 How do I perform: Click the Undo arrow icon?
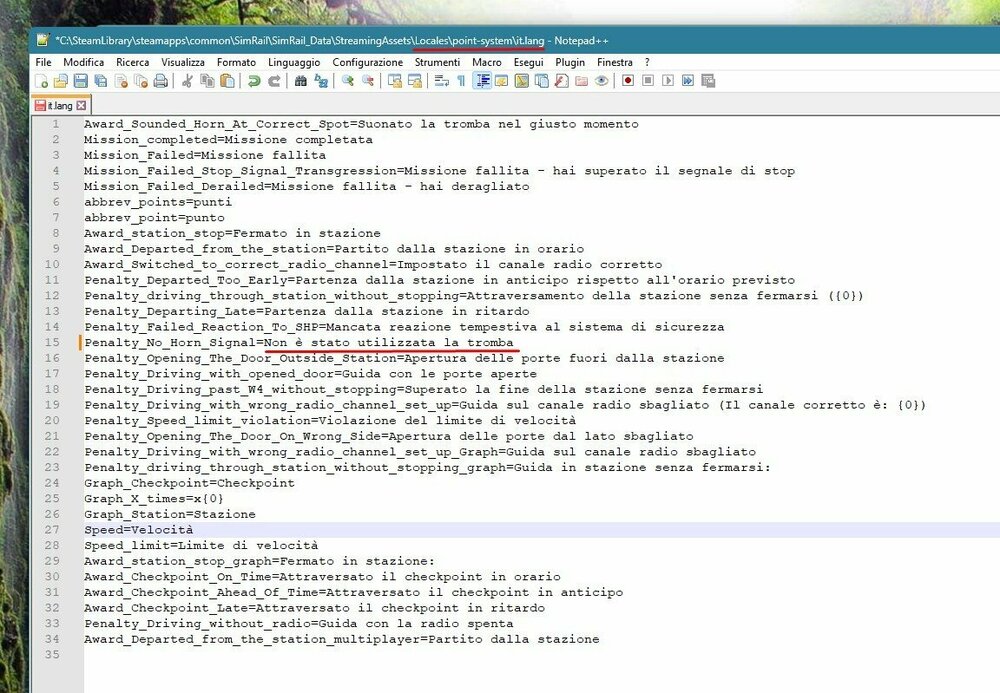pos(253,81)
